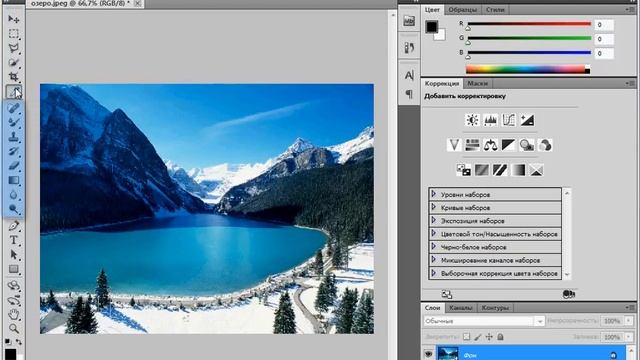Select the Rectangular Marquee tool

pos(13,33)
